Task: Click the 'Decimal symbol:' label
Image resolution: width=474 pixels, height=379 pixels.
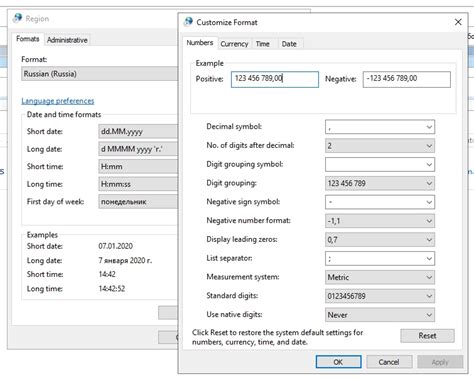Action: 234,127
